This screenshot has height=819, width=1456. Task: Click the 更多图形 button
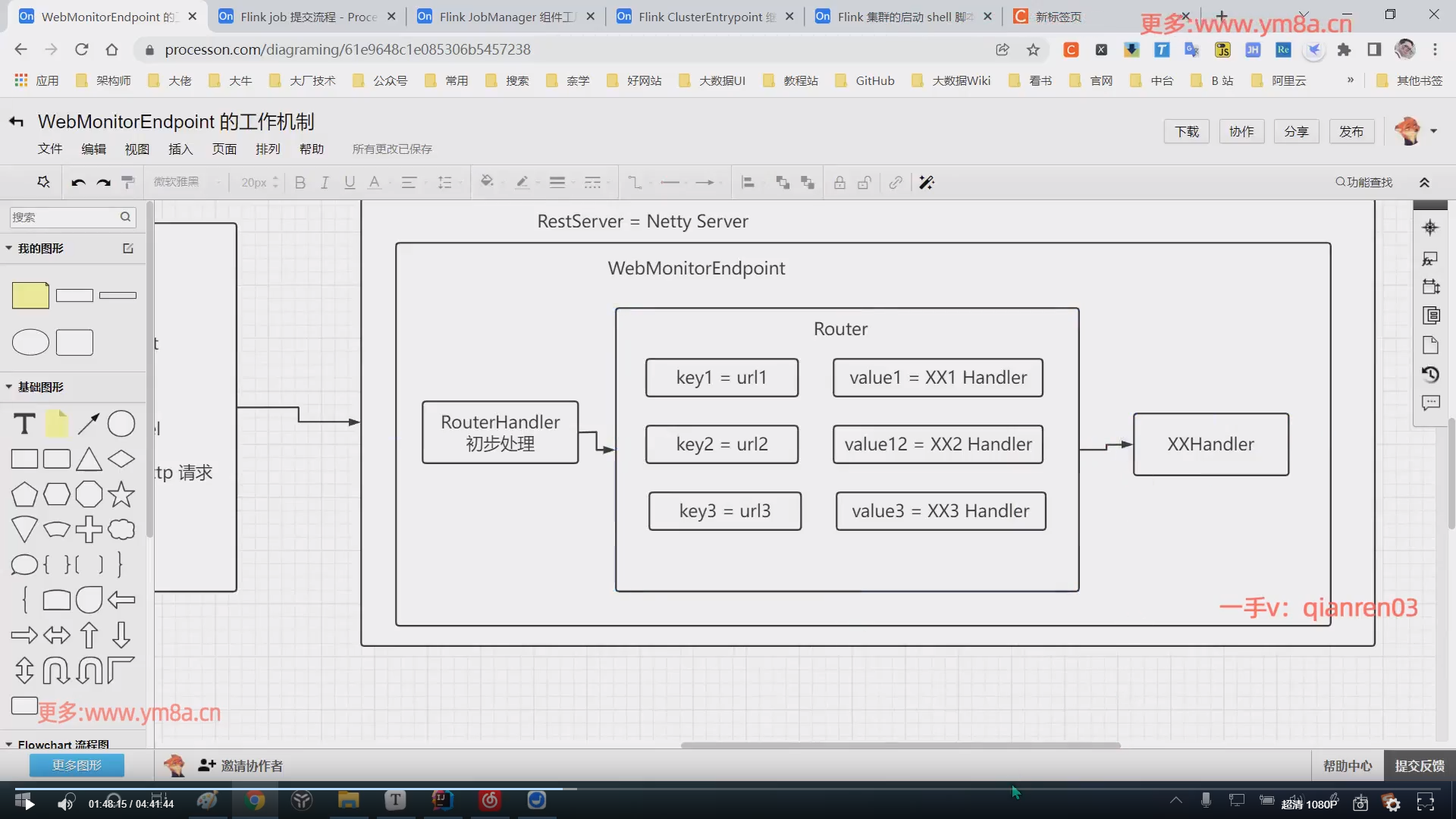pos(77,765)
